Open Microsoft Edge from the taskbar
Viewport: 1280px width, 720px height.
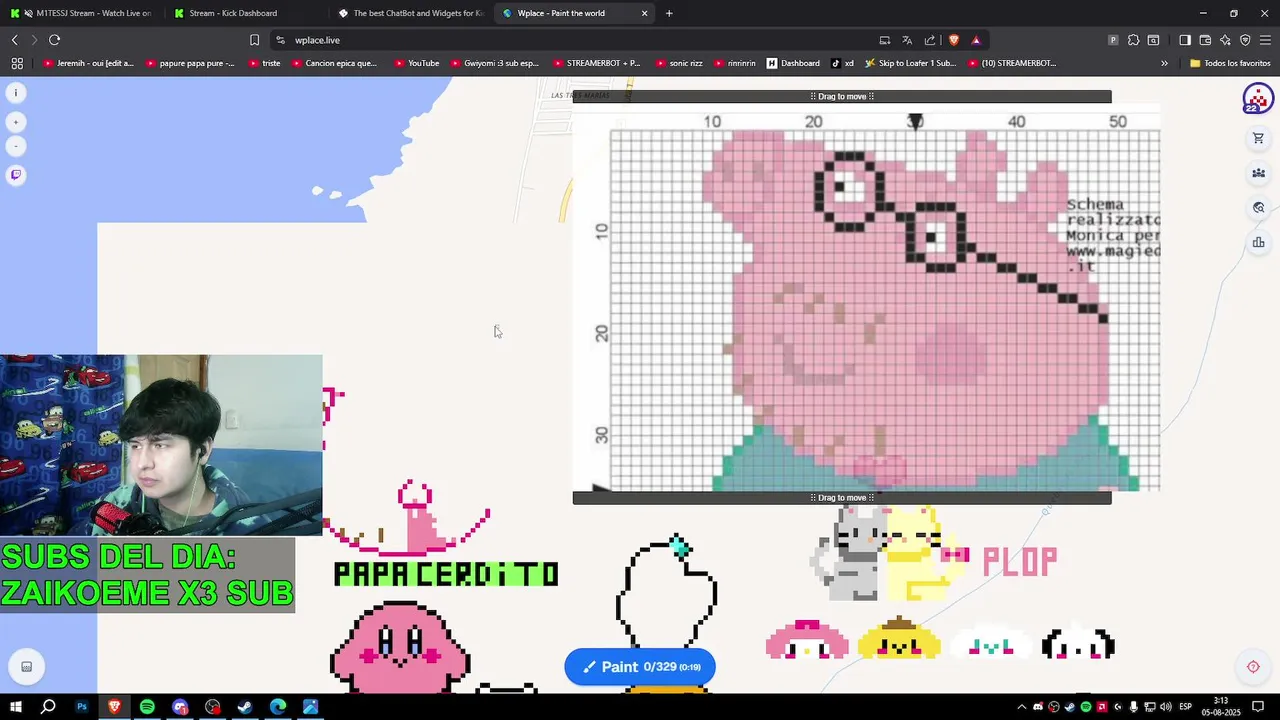(278, 707)
